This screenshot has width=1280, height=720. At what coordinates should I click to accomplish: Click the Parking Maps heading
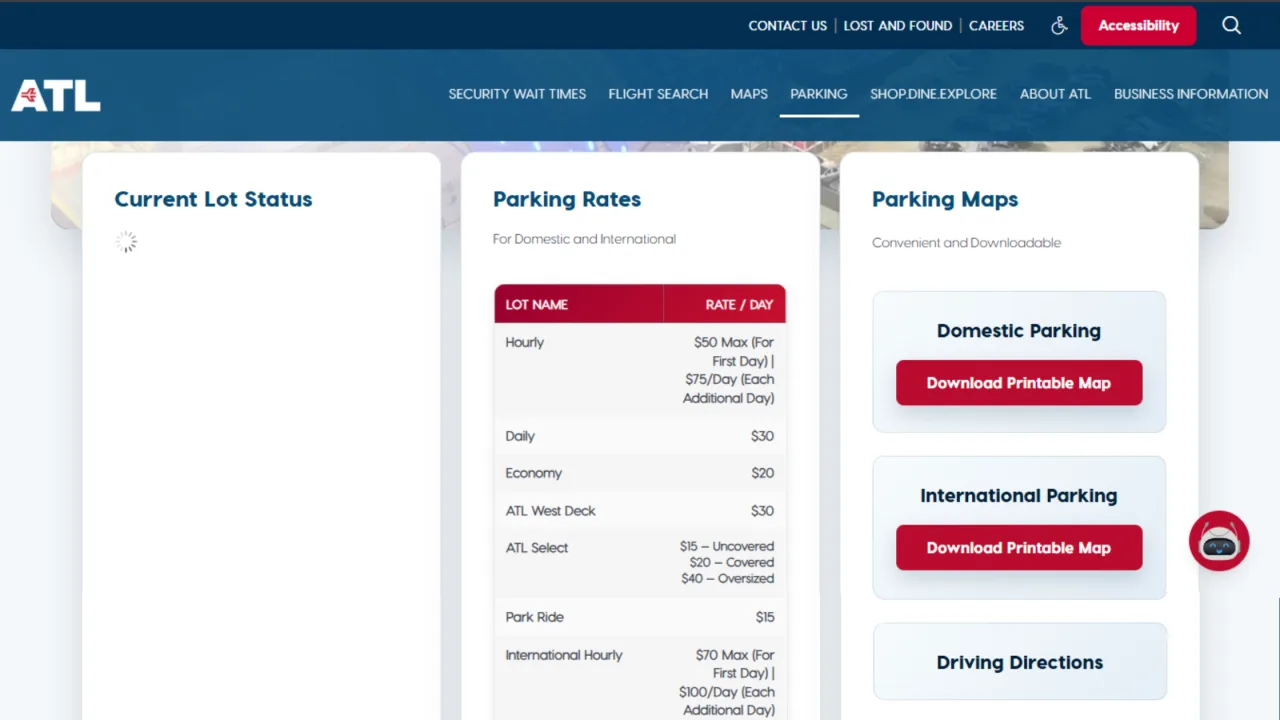(x=945, y=199)
